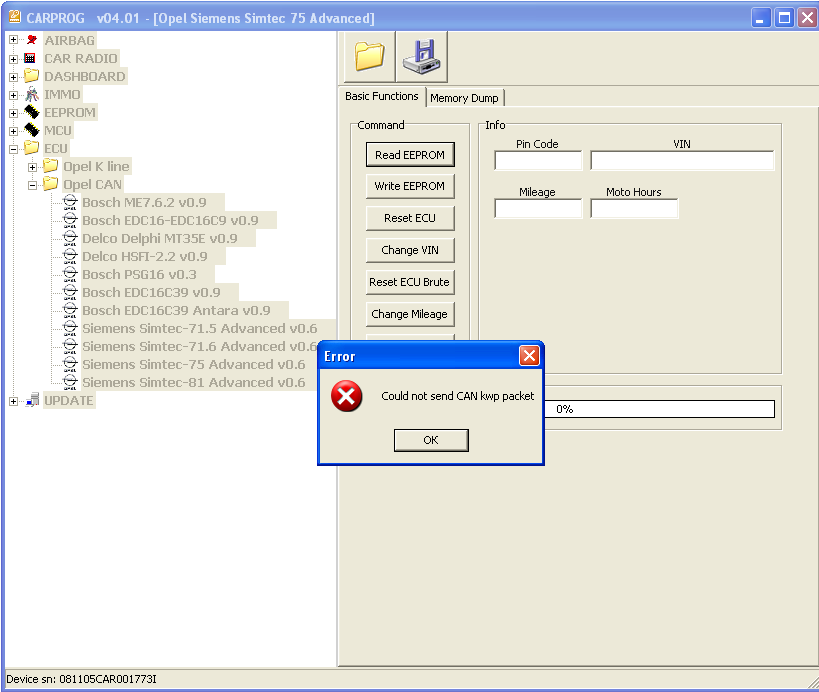Click icon beside Bosch ME7.6.2 v0.9

click(x=70, y=202)
